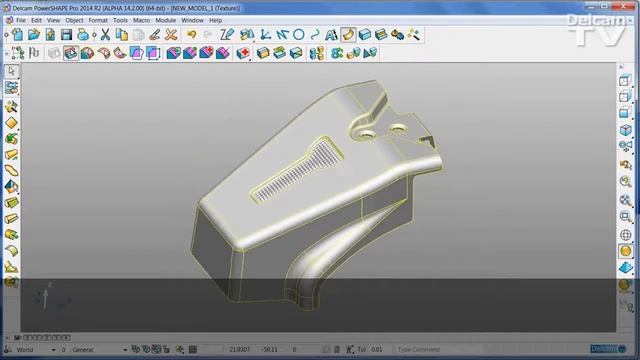Image resolution: width=640 pixels, height=360 pixels.
Task: Click the globe view icon on right toolbar
Action: point(625,235)
